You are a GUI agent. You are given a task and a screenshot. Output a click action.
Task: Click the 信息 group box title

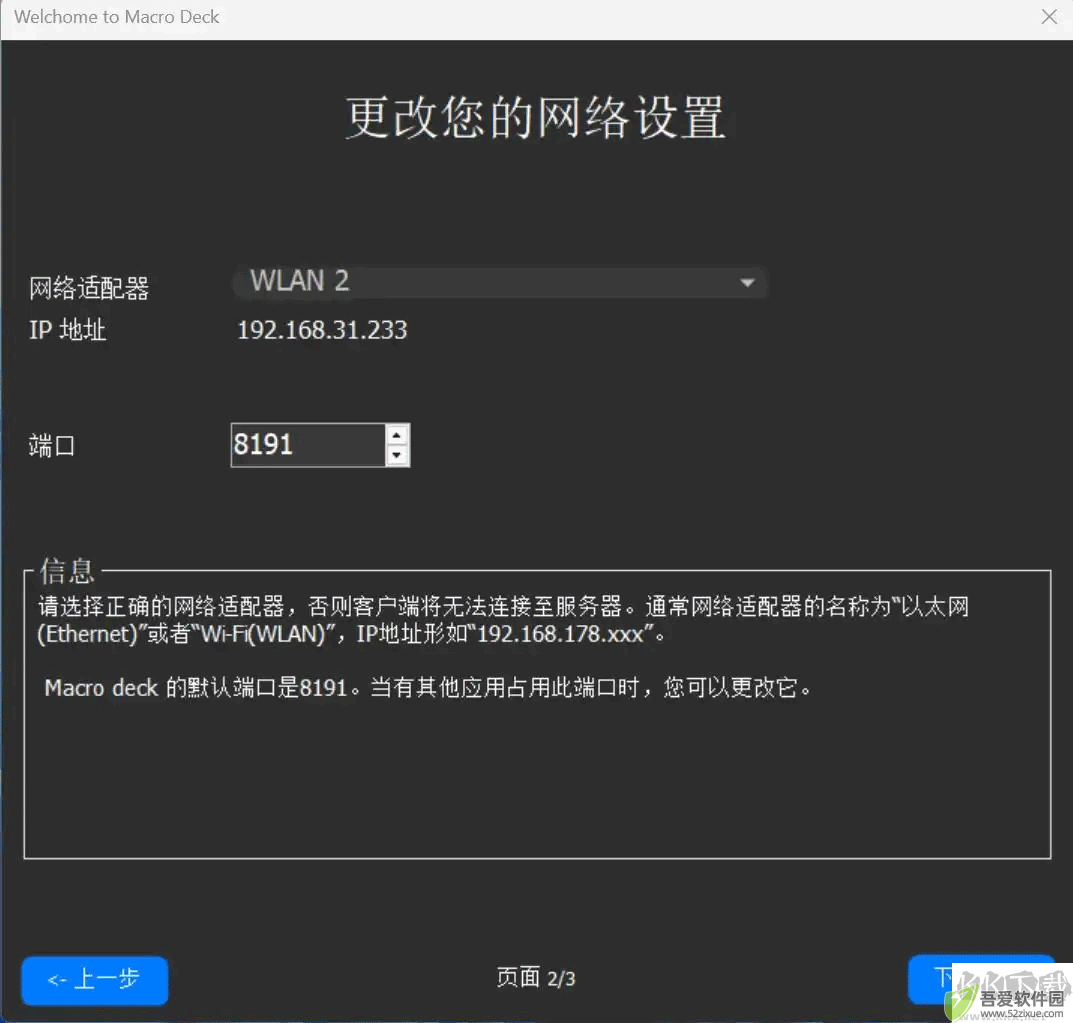coord(66,571)
